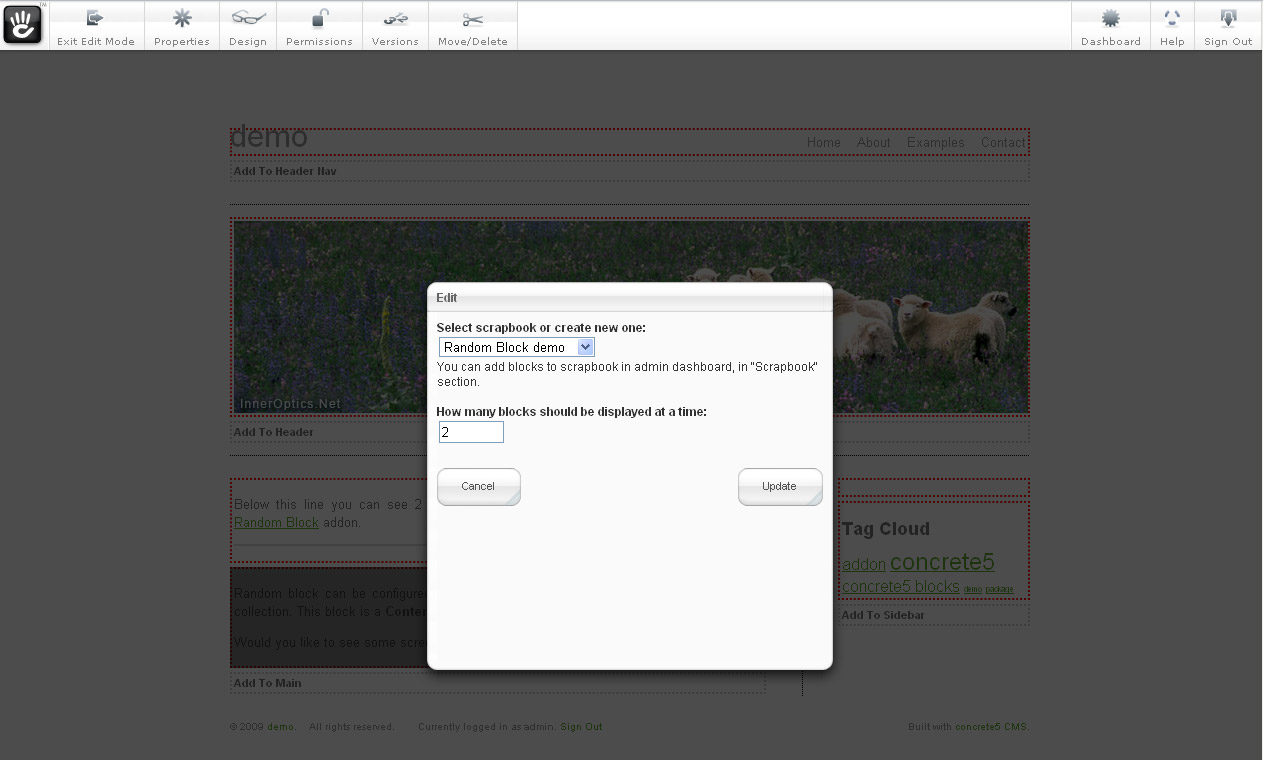Open the Help icon
The height and width of the screenshot is (760, 1263).
click(x=1172, y=18)
